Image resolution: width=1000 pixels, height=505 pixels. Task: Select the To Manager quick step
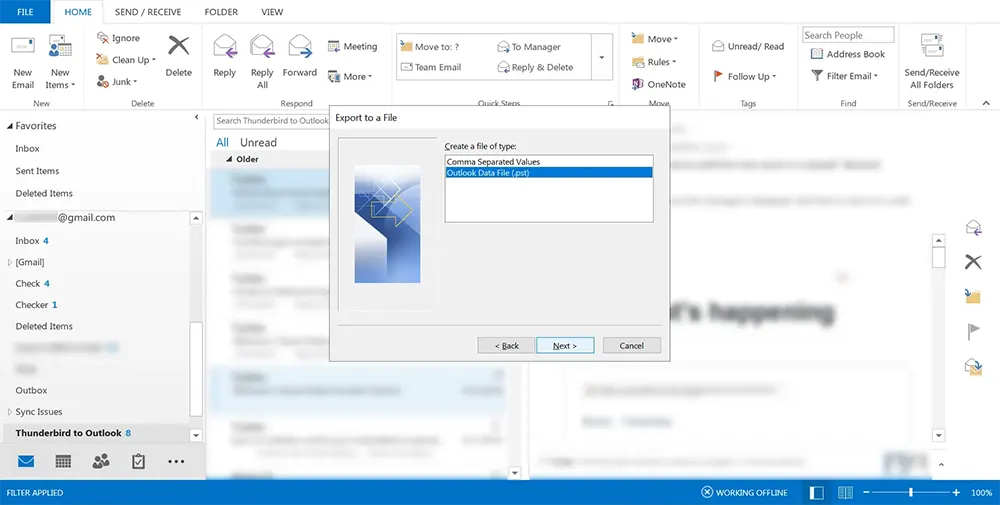pyautogui.click(x=529, y=47)
